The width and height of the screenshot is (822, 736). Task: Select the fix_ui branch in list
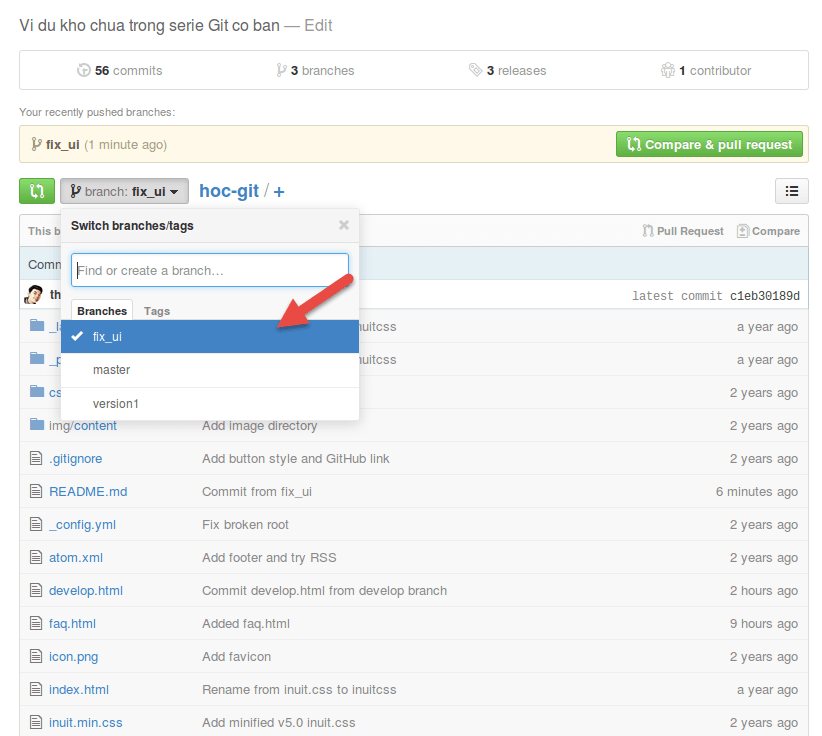click(210, 336)
